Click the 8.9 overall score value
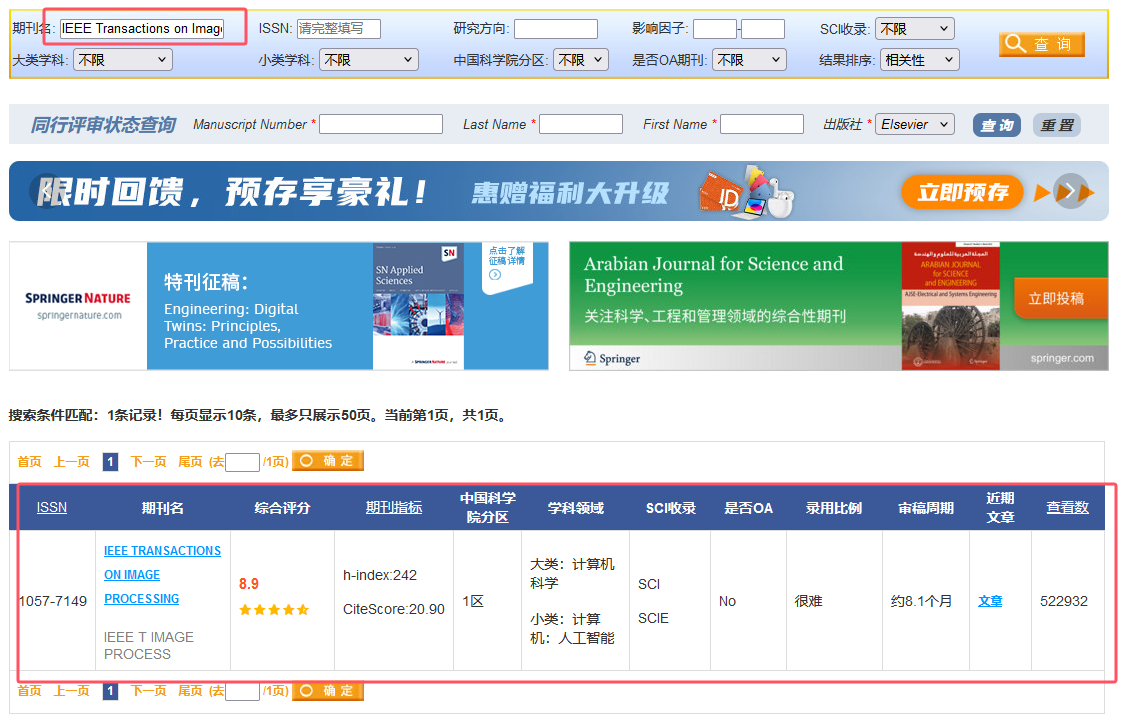The width and height of the screenshot is (1146, 724). pyautogui.click(x=248, y=584)
